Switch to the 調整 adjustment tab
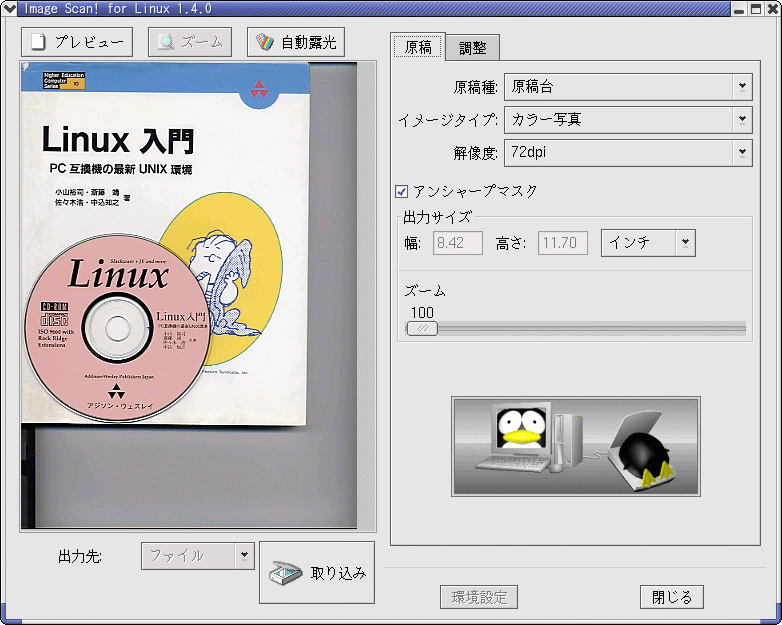Viewport: 782px width, 625px height. tap(472, 48)
